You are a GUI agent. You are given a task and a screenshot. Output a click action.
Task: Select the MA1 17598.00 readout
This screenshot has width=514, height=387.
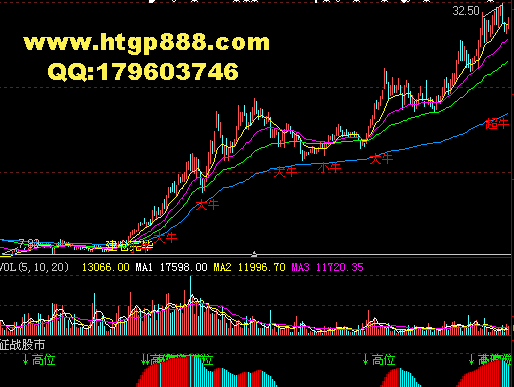pyautogui.click(x=171, y=267)
